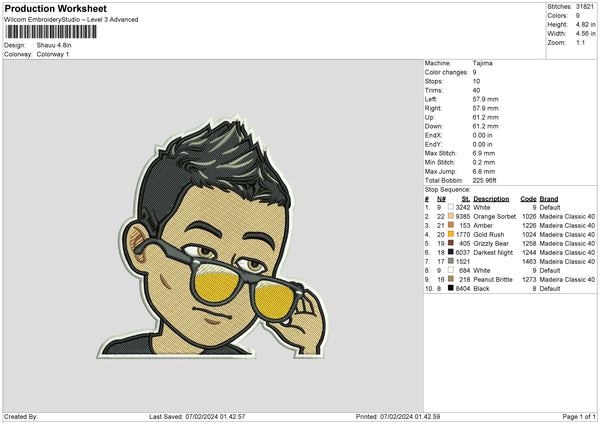Click the N# column header
Viewport: 600px width, 424px height.
click(441, 199)
